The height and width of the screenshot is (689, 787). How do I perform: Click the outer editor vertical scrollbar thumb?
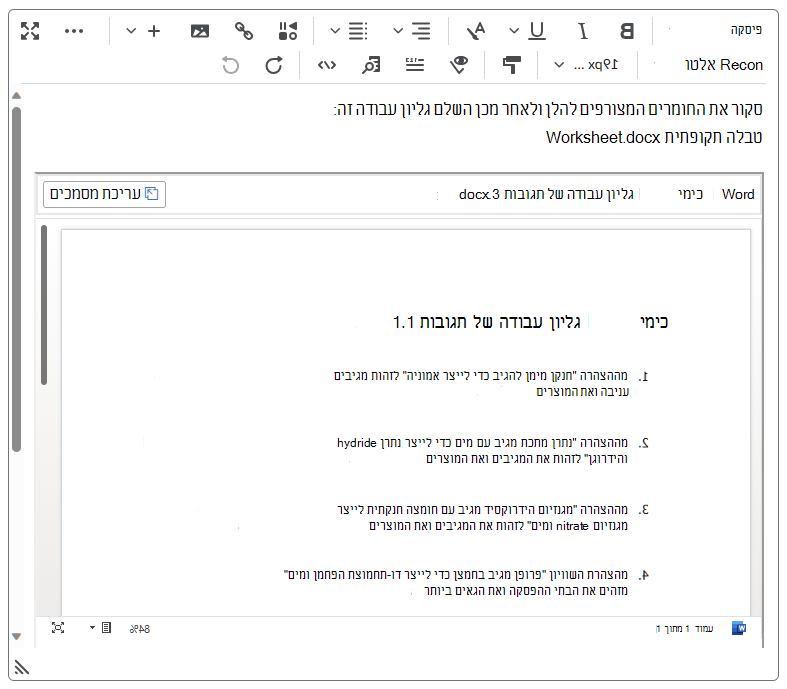click(17, 280)
